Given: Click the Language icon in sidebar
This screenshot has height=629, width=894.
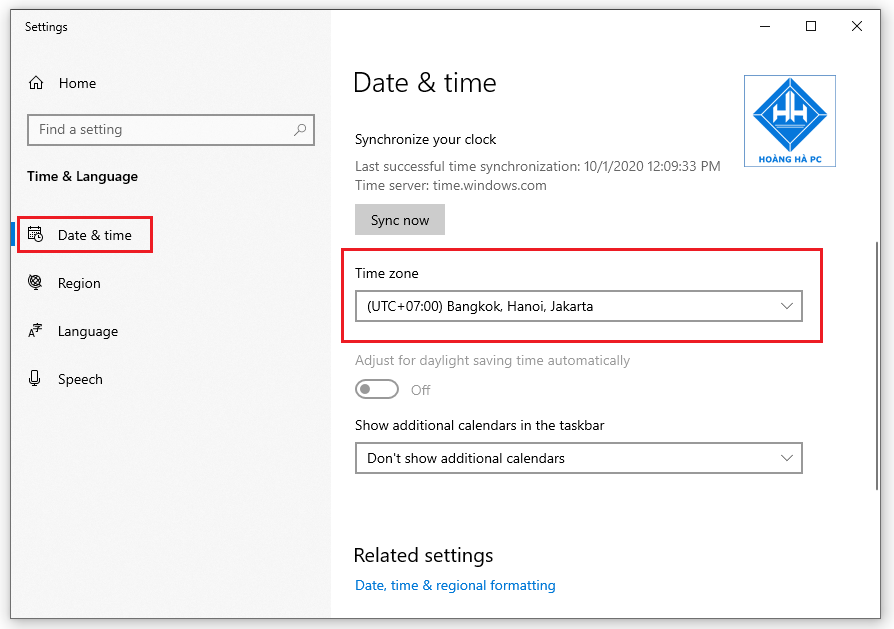Looking at the screenshot, I should (37, 331).
